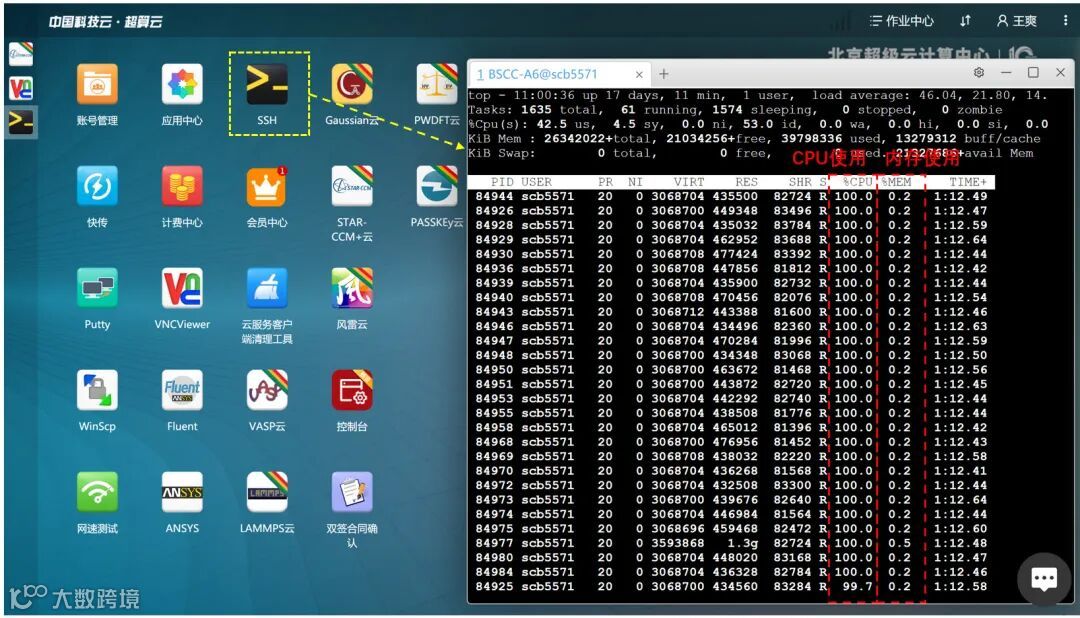
Task: Run the 网速测试 network speed test
Action: [97, 492]
